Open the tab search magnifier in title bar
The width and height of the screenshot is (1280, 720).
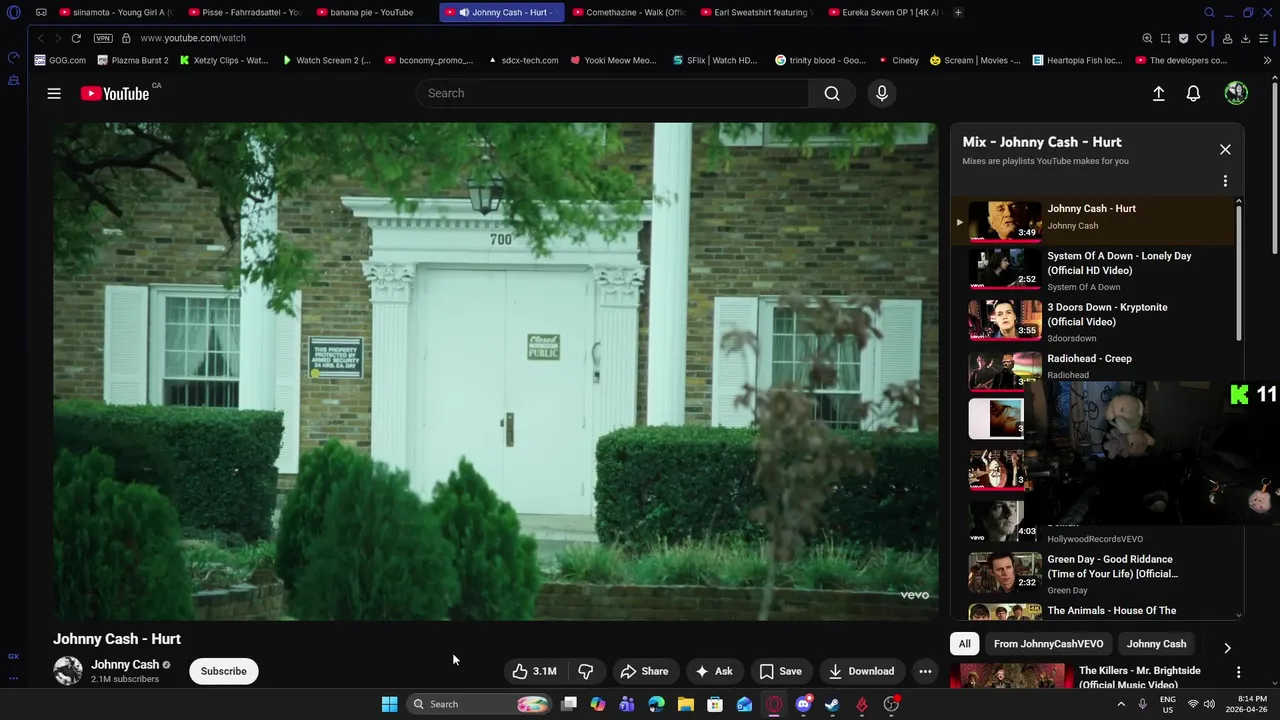coord(1209,12)
